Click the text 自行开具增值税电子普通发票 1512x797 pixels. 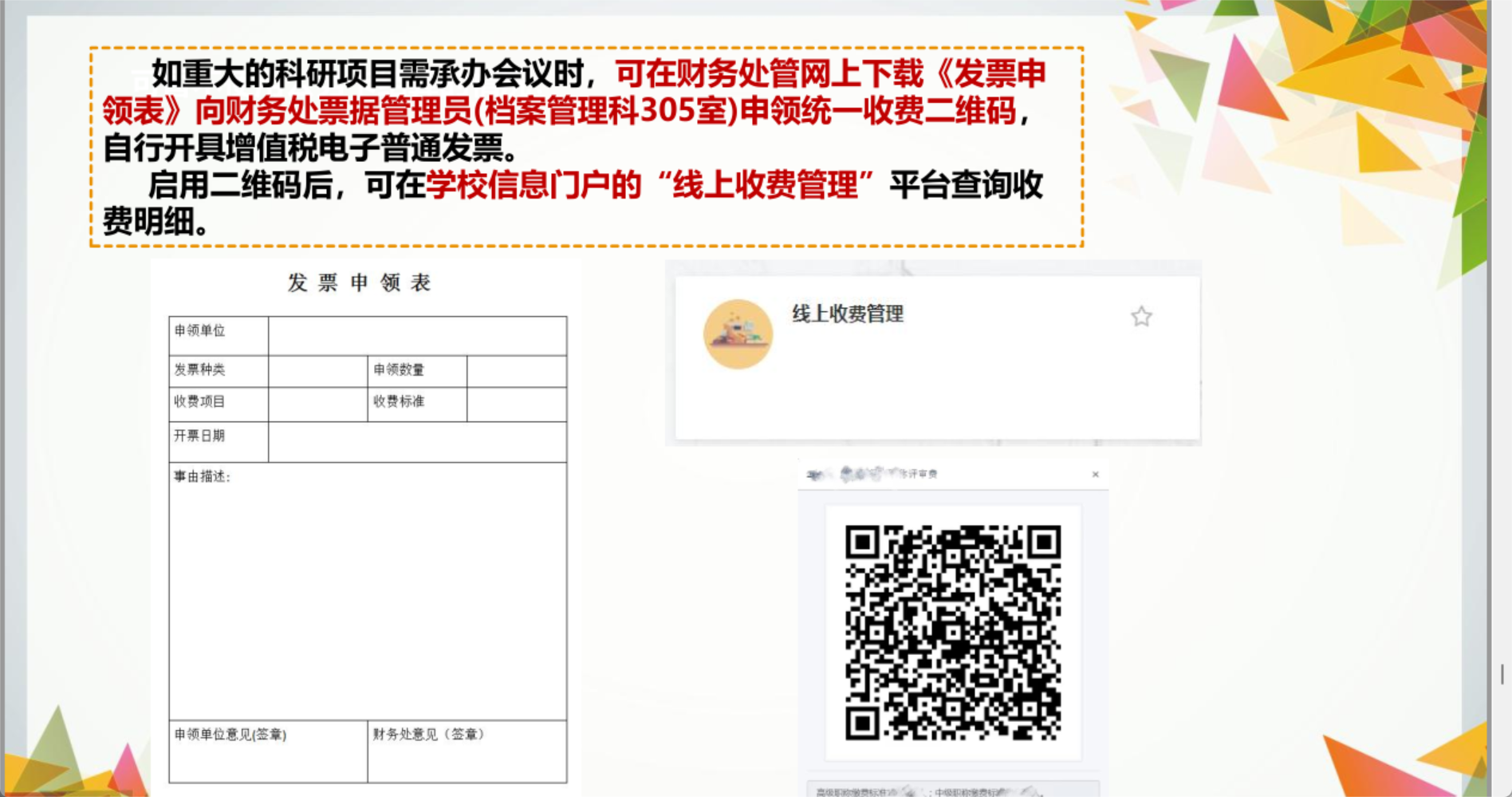pos(305,148)
